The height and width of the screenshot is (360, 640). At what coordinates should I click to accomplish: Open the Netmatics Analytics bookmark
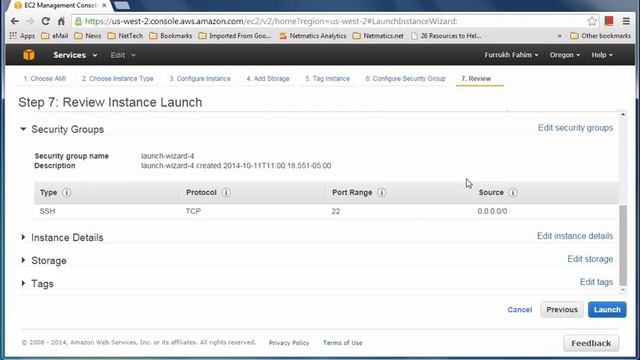click(313, 36)
